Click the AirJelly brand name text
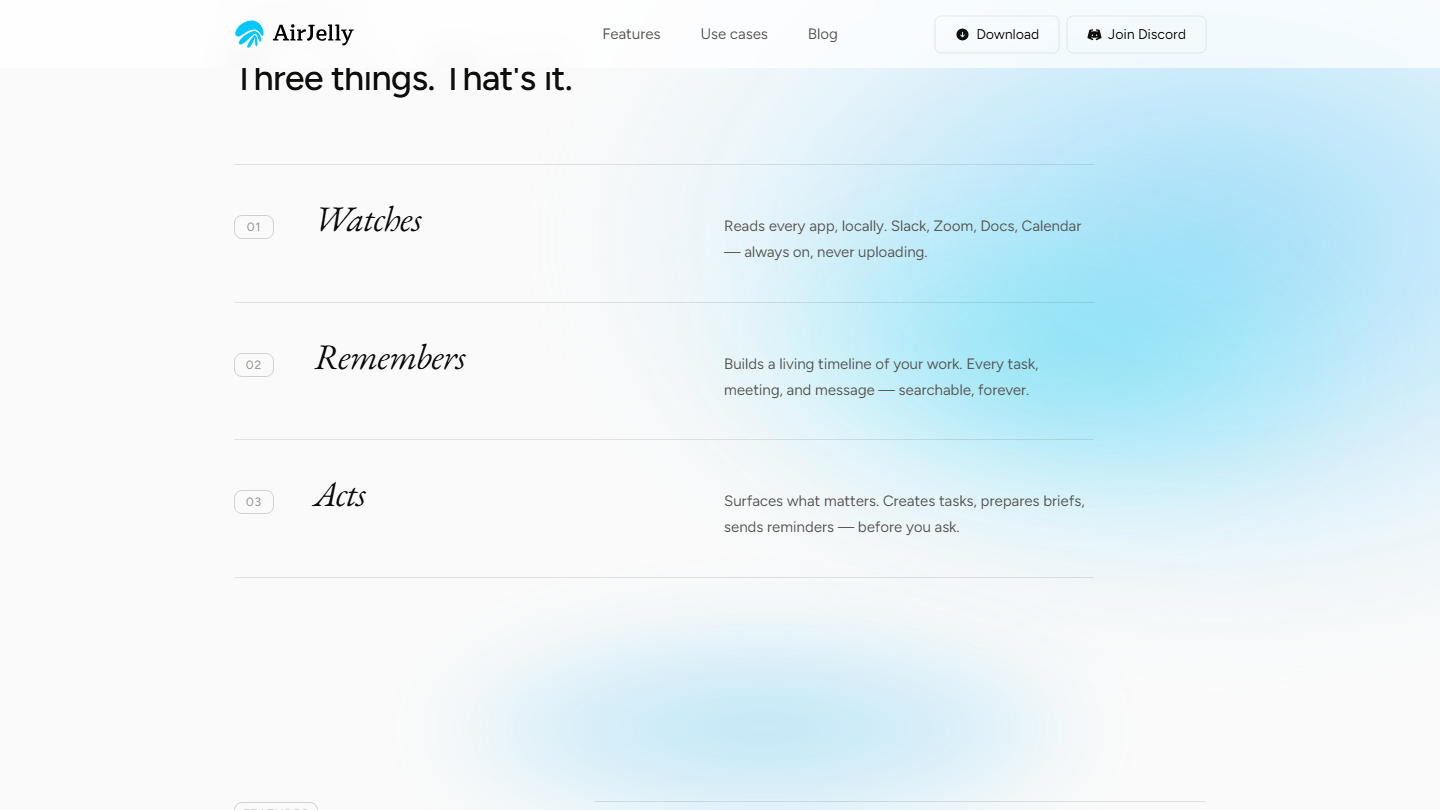Image resolution: width=1440 pixels, height=810 pixels. (313, 34)
